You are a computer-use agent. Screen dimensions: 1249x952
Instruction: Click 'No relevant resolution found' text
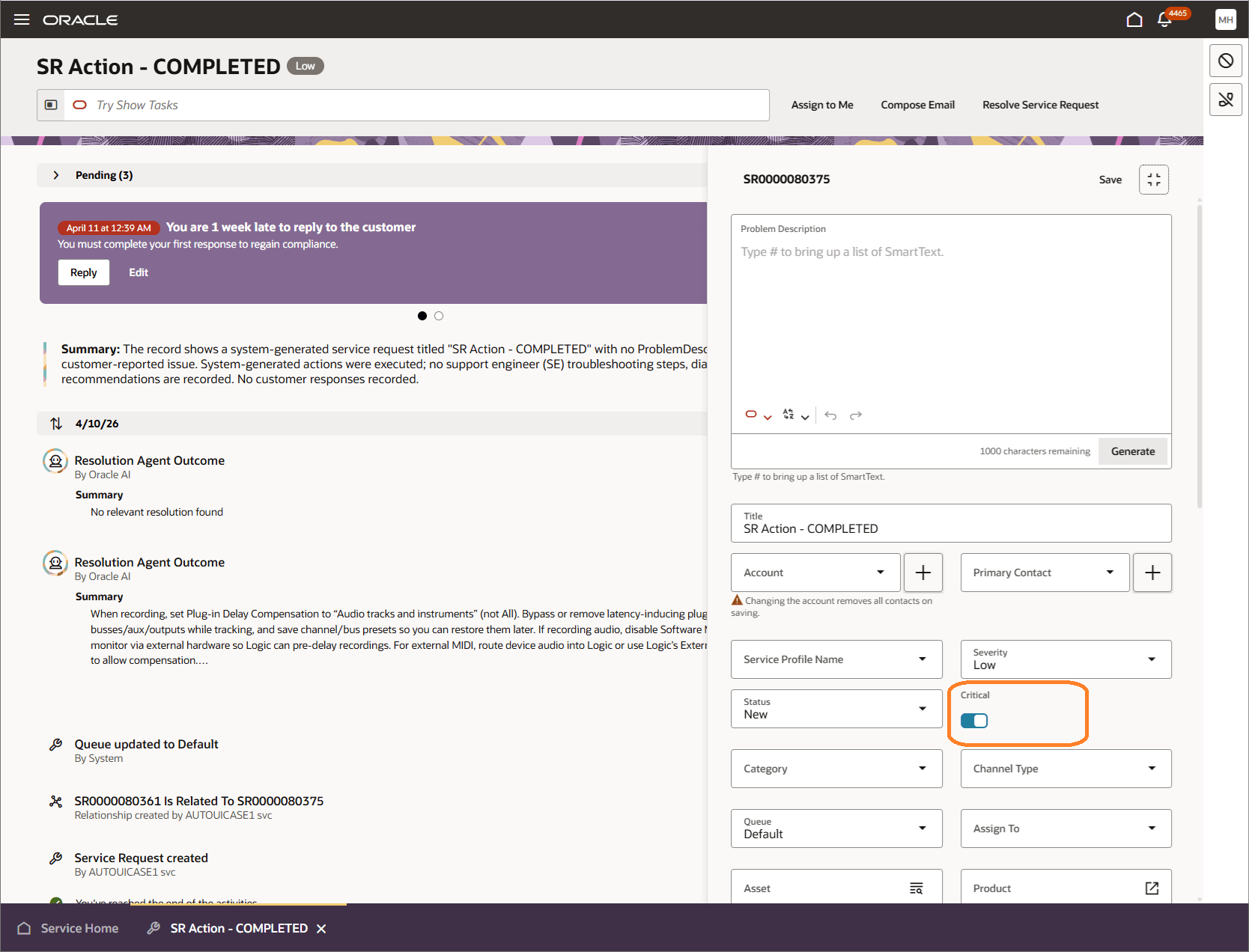click(156, 512)
